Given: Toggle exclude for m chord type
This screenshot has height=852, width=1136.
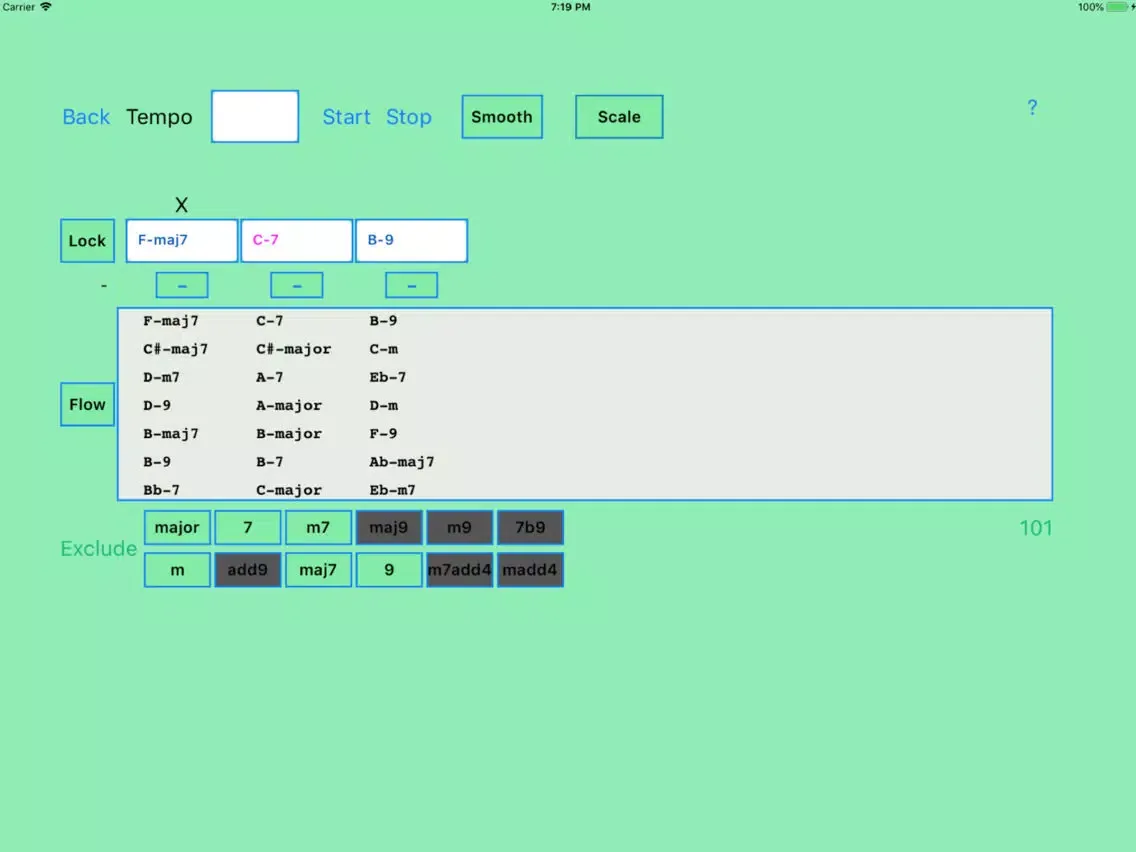Looking at the screenshot, I should pos(177,570).
